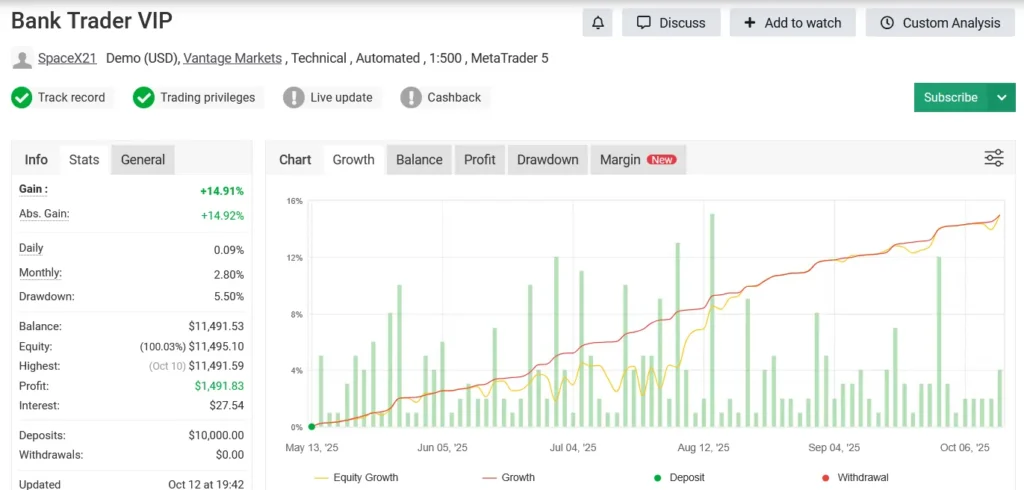Click the chart settings sliders icon
1024x490 pixels.
994,158
